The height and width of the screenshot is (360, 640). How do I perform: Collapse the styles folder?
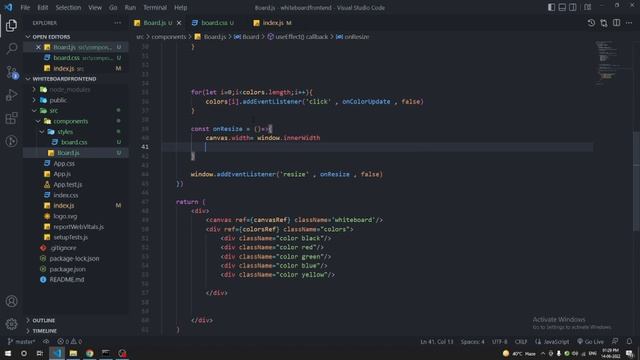[76, 132]
